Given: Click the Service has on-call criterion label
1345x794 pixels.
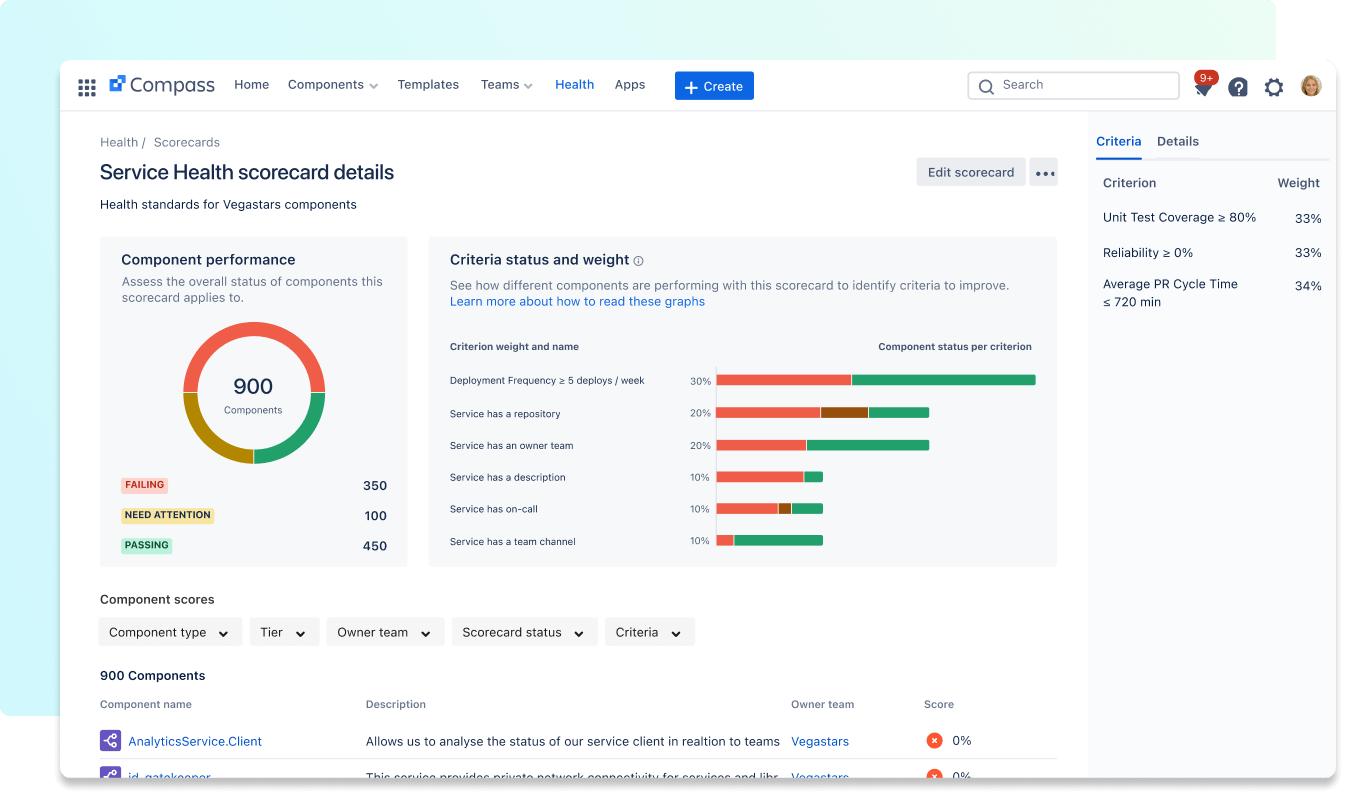Looking at the screenshot, I should (x=494, y=510).
